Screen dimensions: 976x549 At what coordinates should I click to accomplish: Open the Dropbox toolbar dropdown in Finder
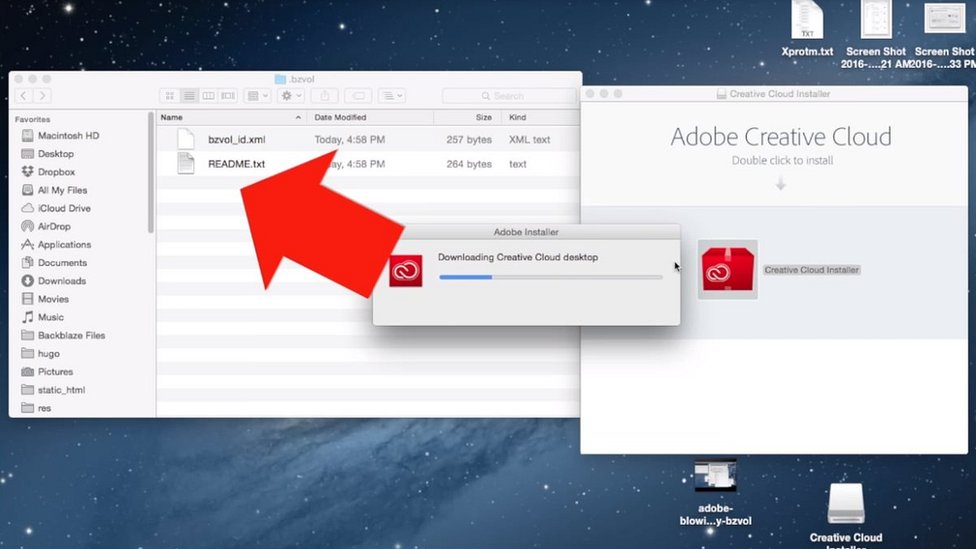tap(392, 96)
